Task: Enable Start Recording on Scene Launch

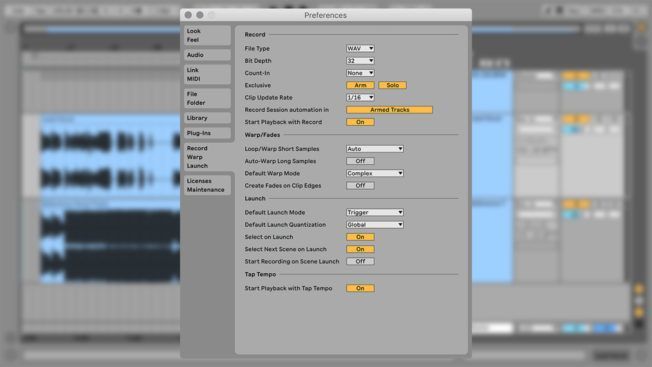Action: pos(360,261)
